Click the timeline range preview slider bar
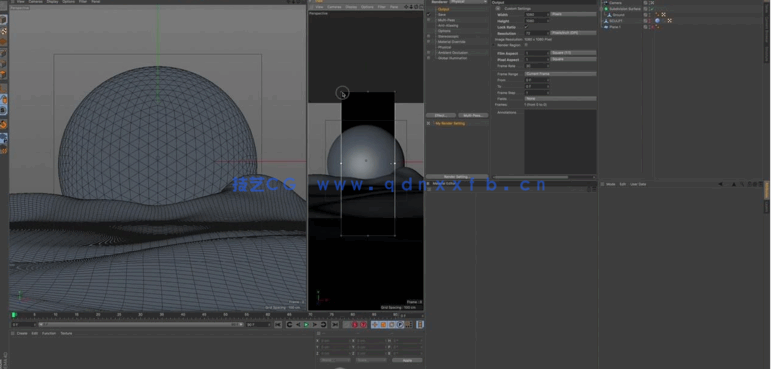This screenshot has width=775, height=369. coord(140,325)
